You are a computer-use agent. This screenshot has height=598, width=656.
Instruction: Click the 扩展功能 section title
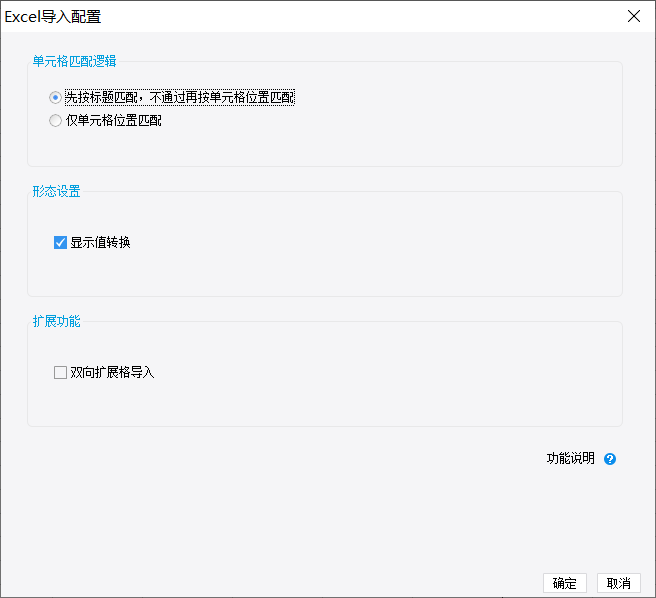click(56, 321)
